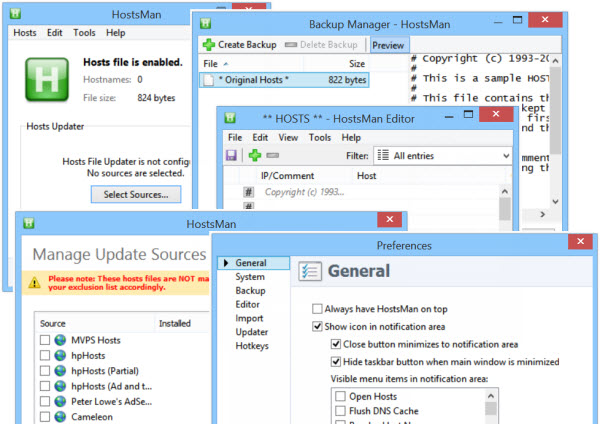Select the General category in Preferences
Image resolution: width=600 pixels, height=424 pixels.
click(x=253, y=263)
